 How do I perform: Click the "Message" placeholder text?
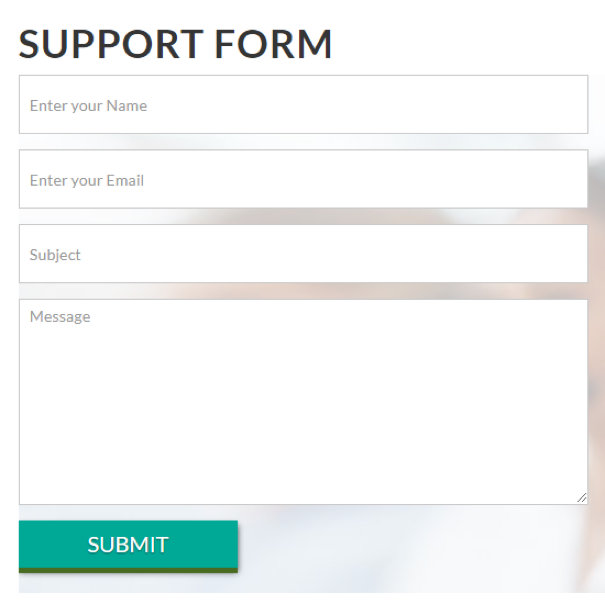tap(60, 317)
